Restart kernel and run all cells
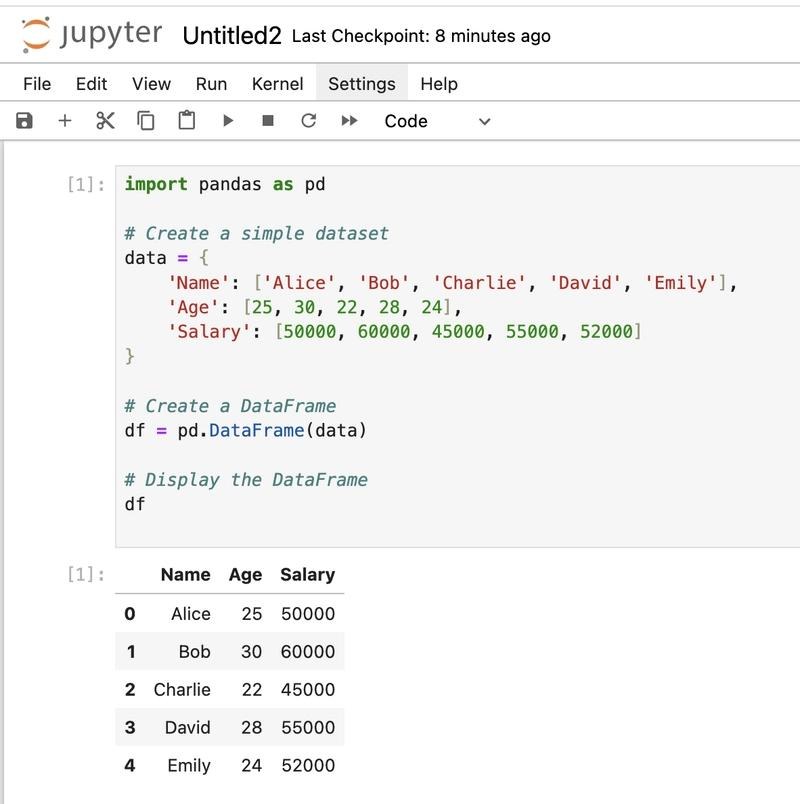The width and height of the screenshot is (800, 804). coord(349,121)
